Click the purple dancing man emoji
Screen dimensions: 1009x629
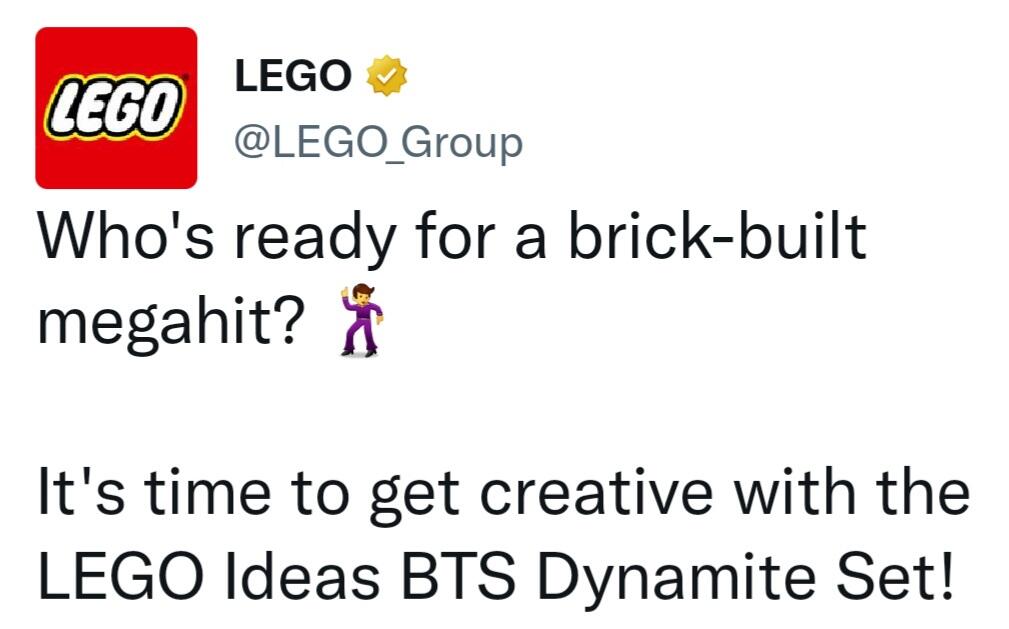coord(362,320)
